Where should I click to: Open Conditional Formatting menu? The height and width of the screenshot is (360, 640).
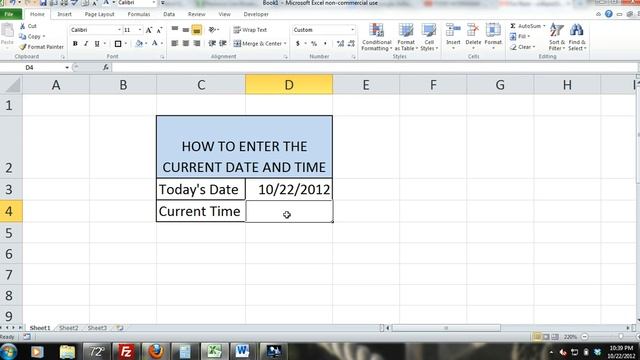[376, 37]
